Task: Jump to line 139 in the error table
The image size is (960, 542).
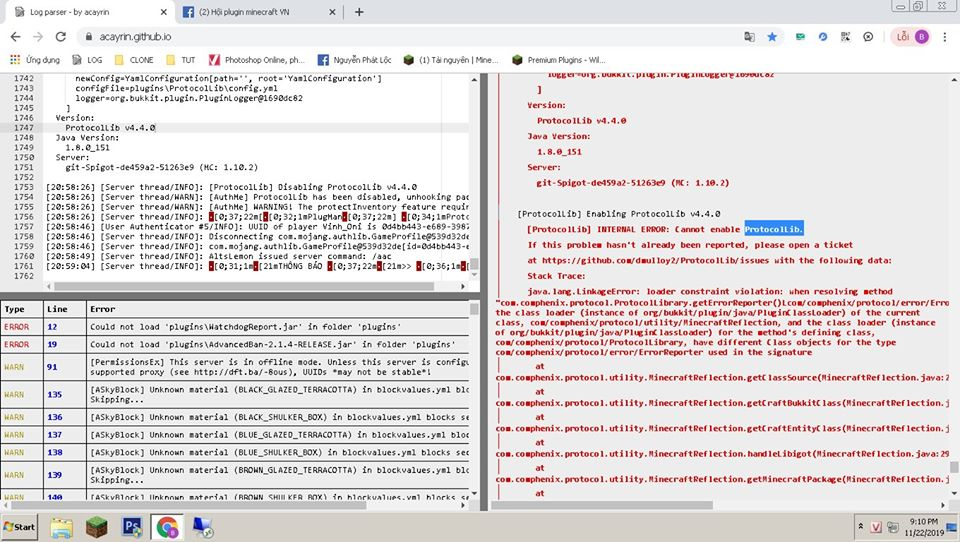Action: pos(54,475)
